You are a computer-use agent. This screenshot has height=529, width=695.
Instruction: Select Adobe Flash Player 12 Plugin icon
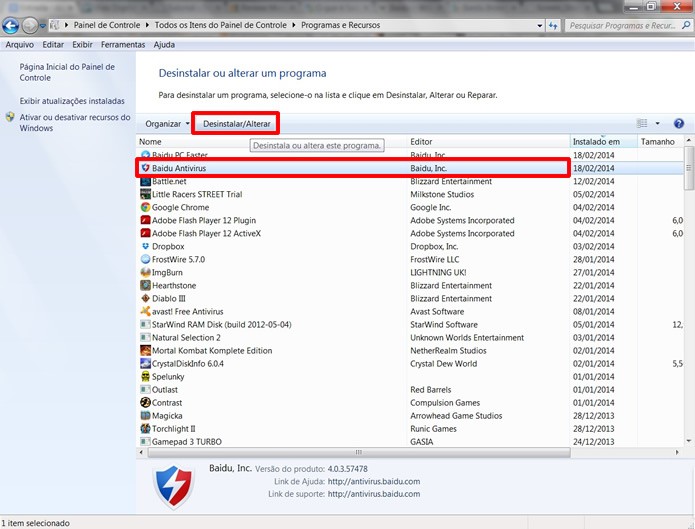[x=145, y=220]
